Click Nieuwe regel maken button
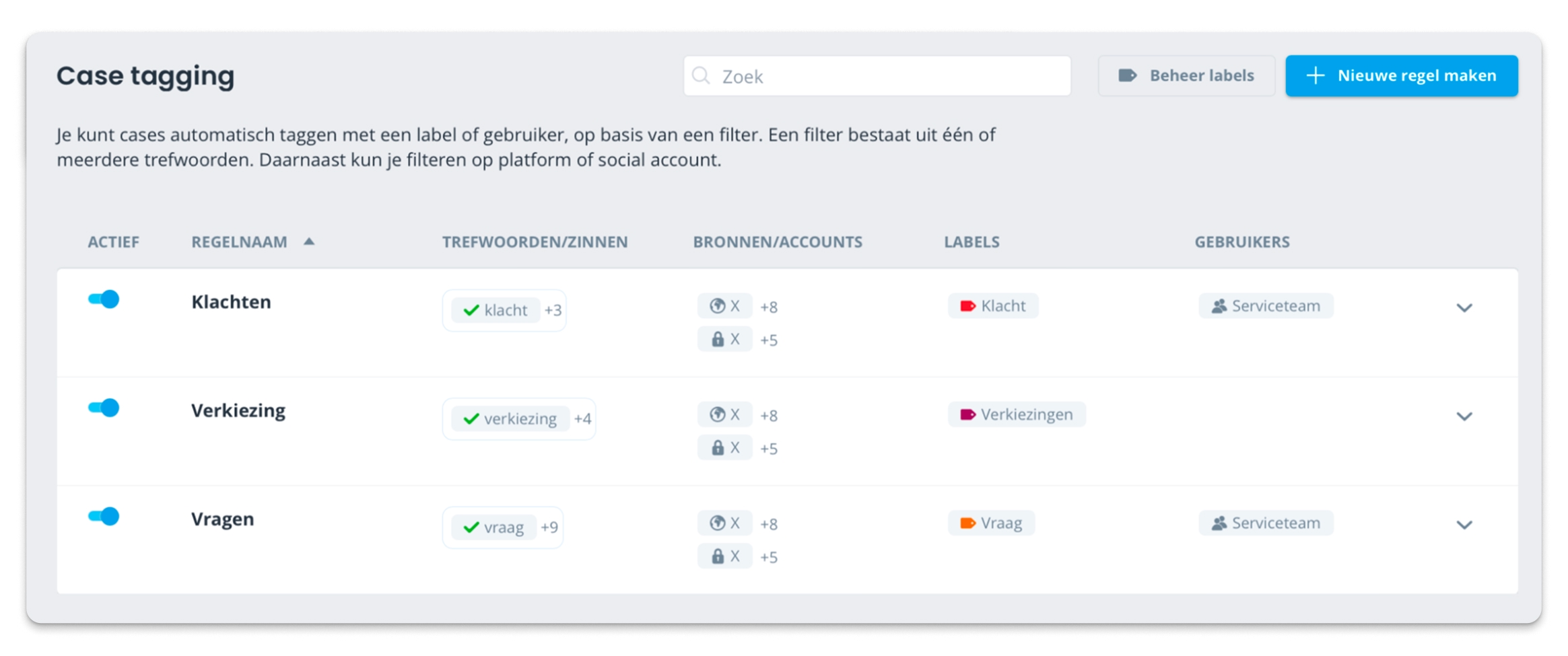This screenshot has height=656, width=1568. click(1402, 75)
